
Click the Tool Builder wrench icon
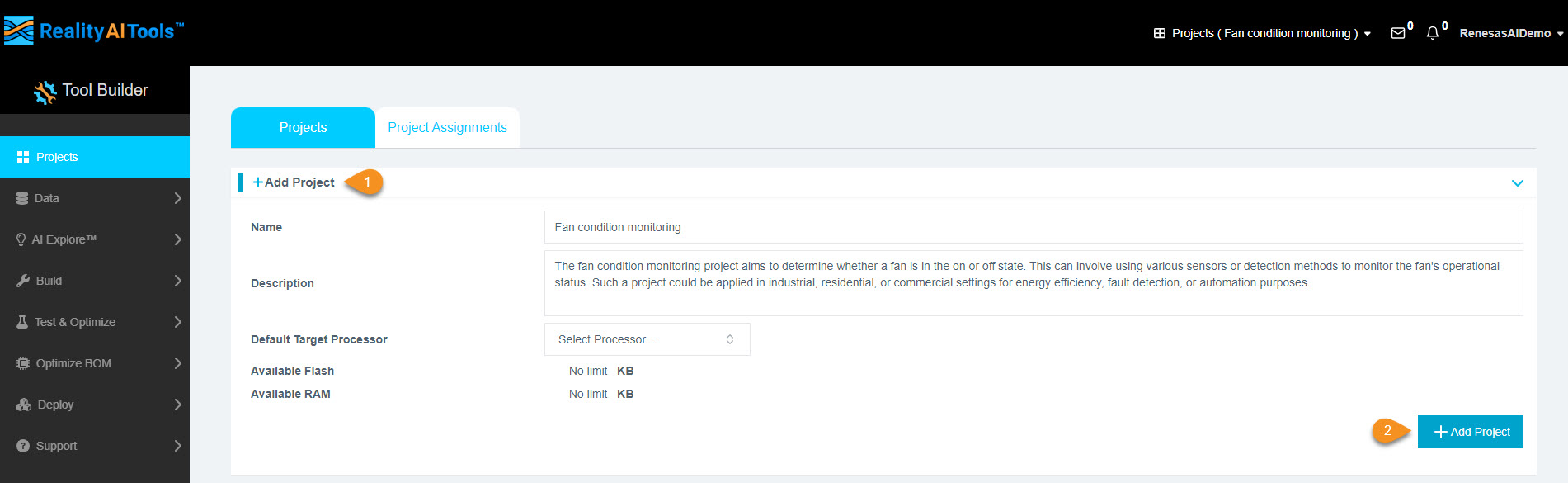click(45, 92)
